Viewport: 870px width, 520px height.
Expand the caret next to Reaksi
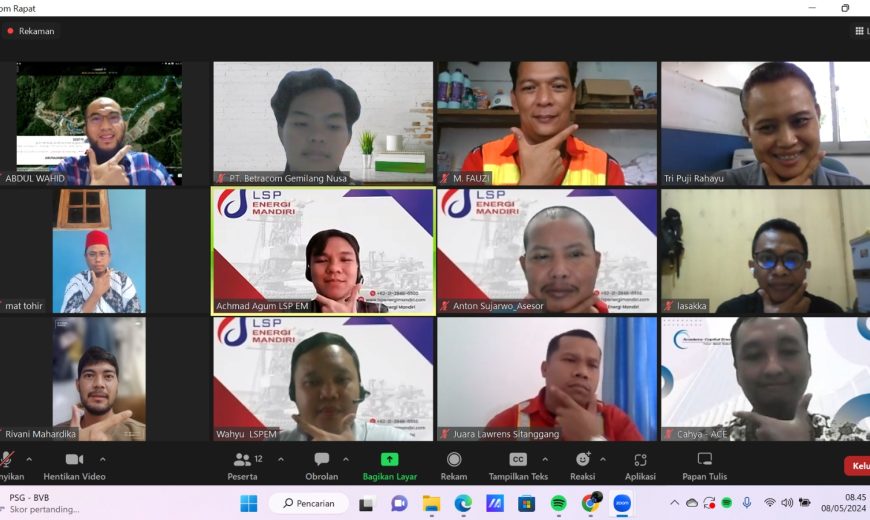pyautogui.click(x=603, y=460)
